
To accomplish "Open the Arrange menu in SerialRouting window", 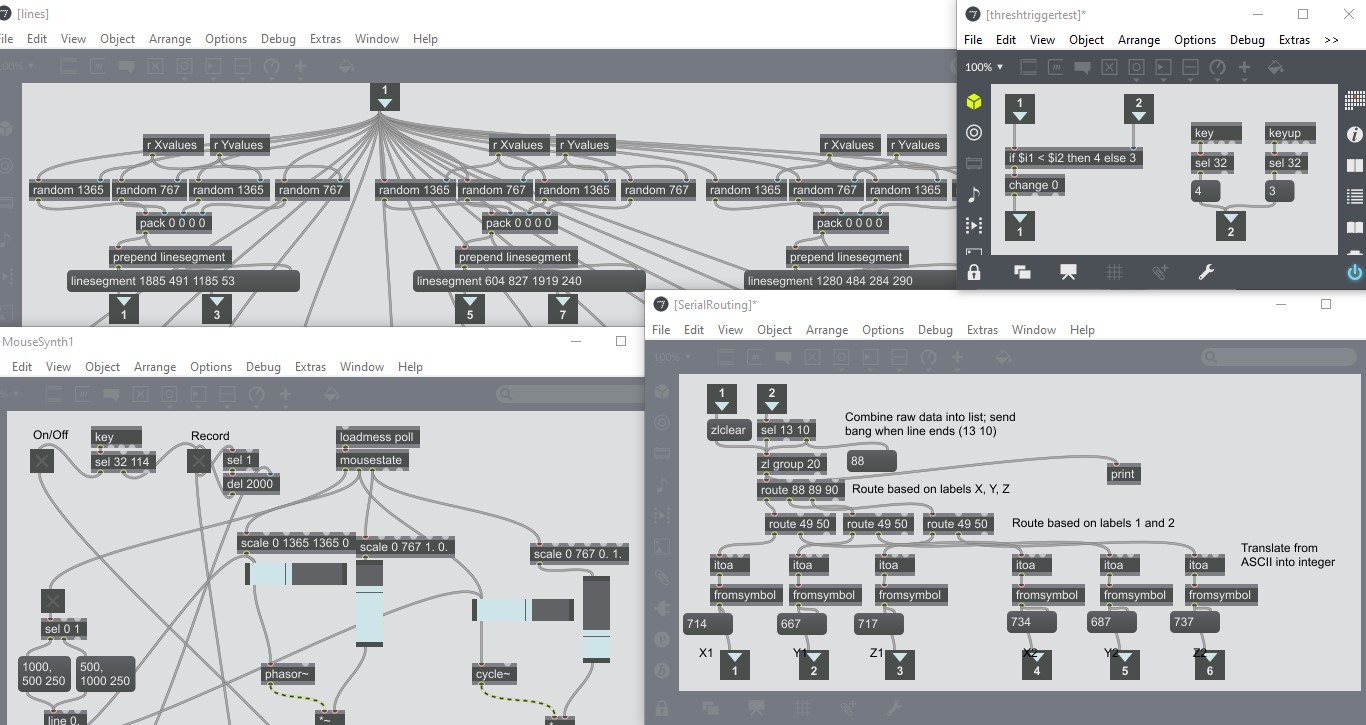I will (x=826, y=330).
